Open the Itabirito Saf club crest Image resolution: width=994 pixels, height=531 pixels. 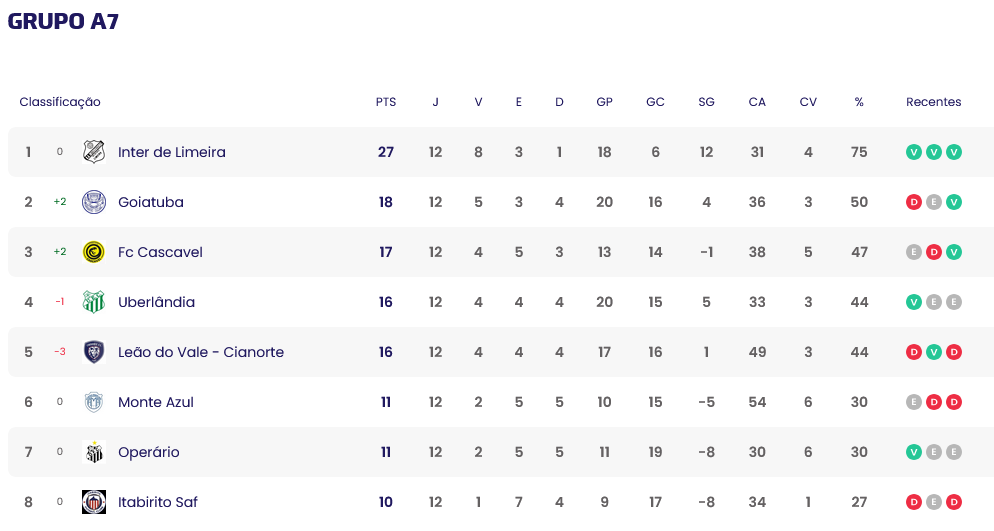pos(94,502)
